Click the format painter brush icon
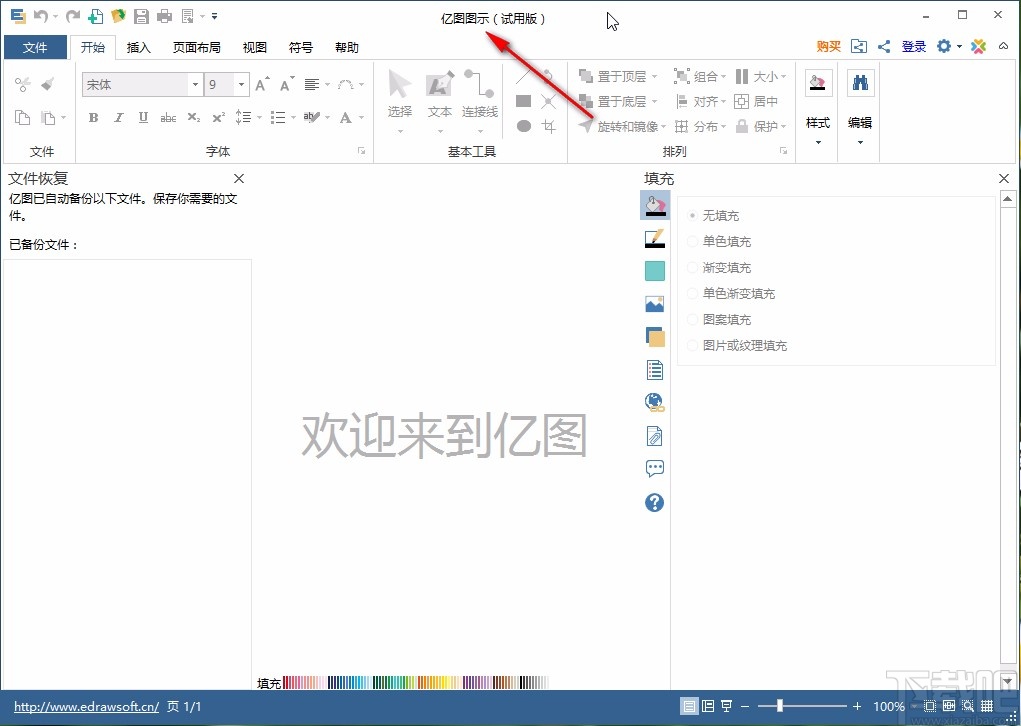Image resolution: width=1021 pixels, height=726 pixels. pyautogui.click(x=48, y=84)
